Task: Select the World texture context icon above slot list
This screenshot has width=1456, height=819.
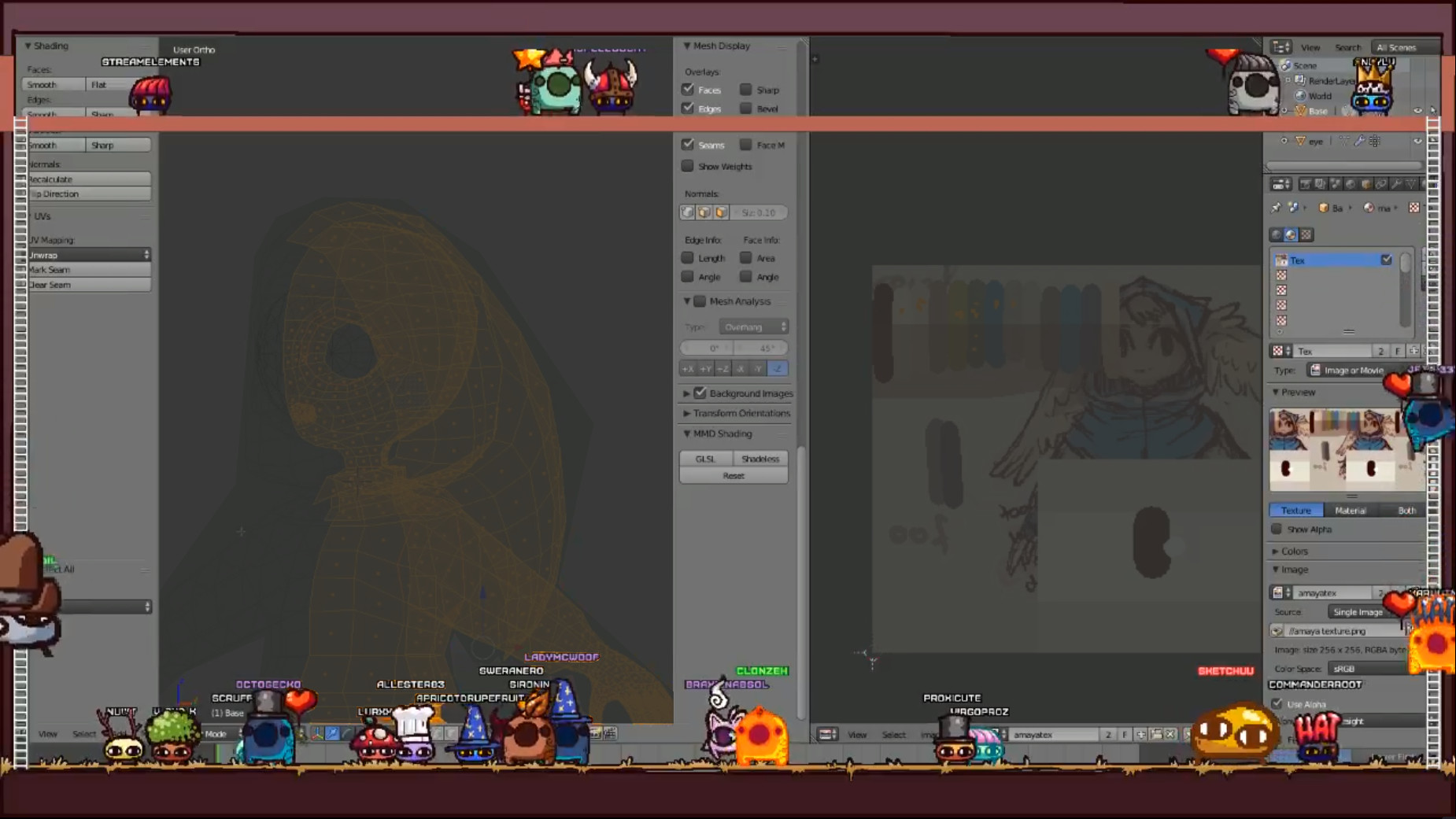Action: point(1277,235)
